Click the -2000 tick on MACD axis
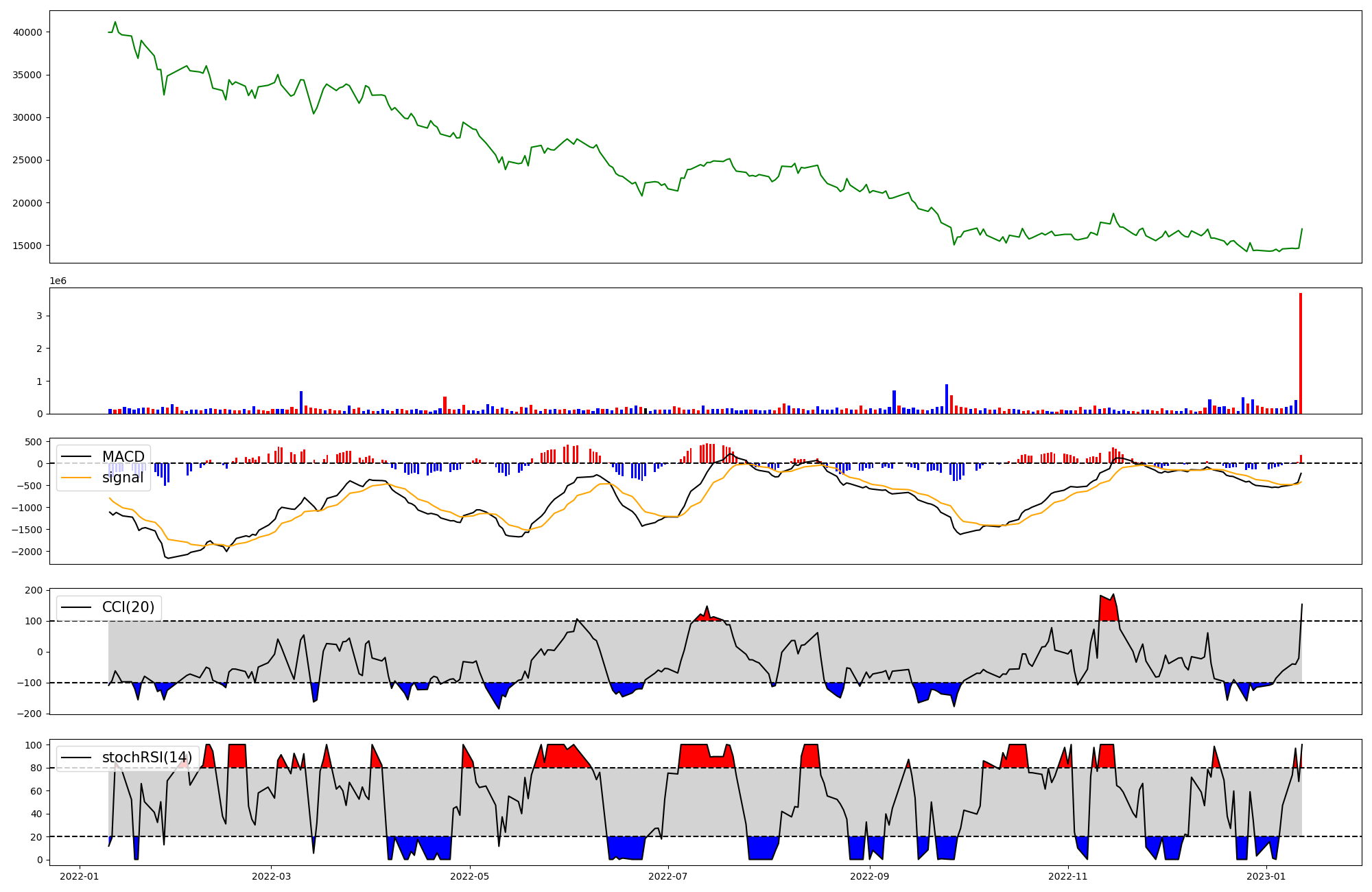Screen dimensions: 1372x892 click(26, 552)
